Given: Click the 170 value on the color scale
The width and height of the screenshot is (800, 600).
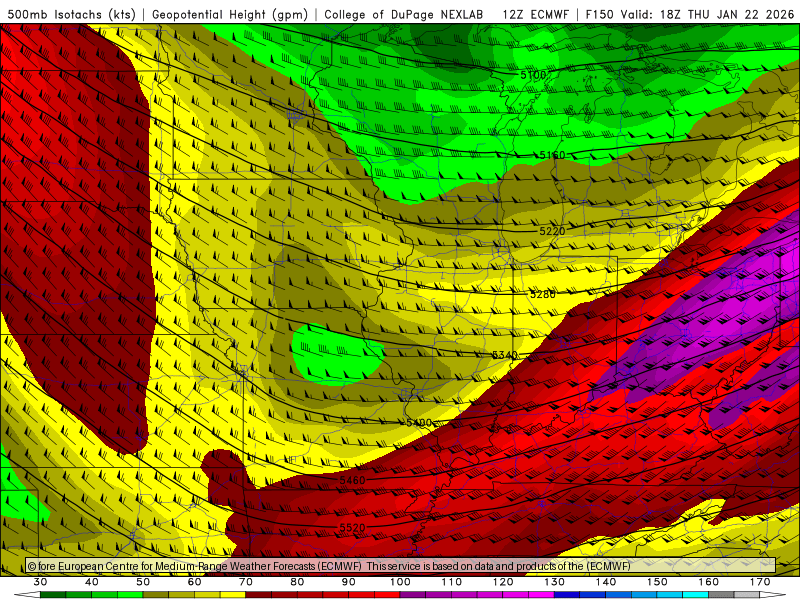Looking at the screenshot, I should pos(760,582).
